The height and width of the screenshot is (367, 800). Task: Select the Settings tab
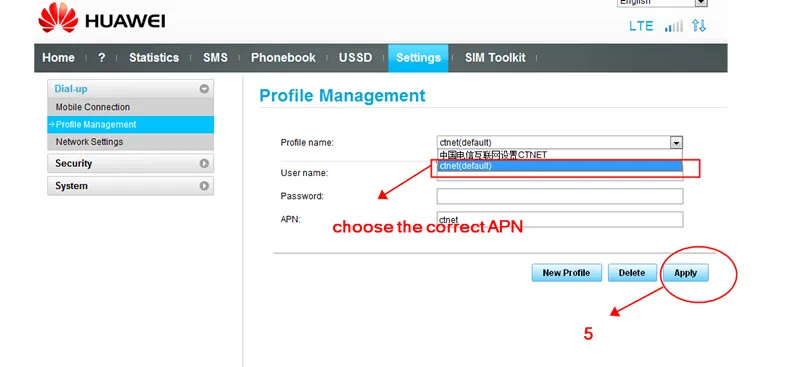418,58
